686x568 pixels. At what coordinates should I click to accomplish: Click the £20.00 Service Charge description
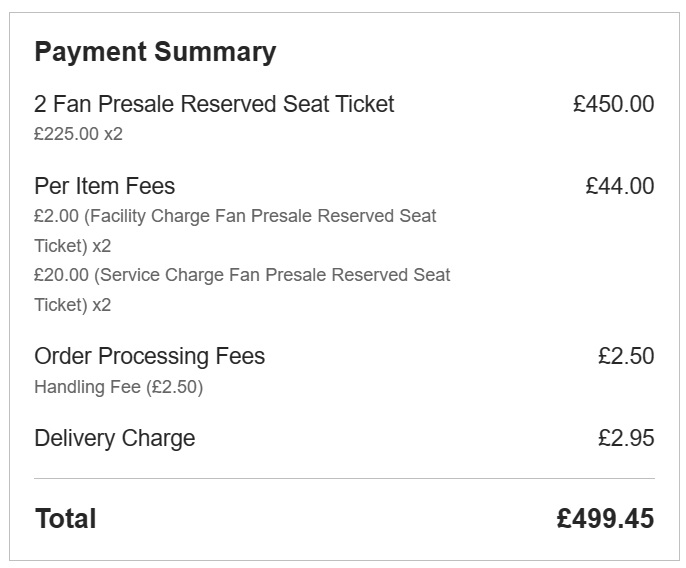[242, 275]
